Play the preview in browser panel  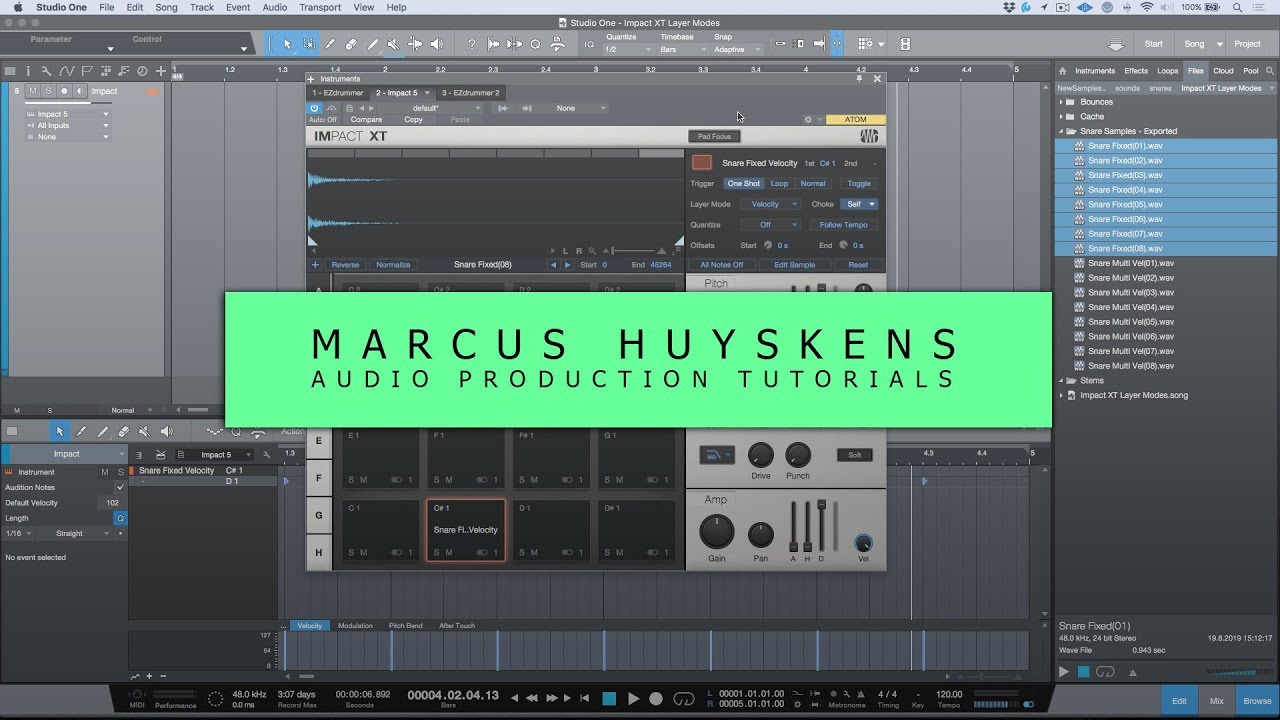click(1064, 672)
